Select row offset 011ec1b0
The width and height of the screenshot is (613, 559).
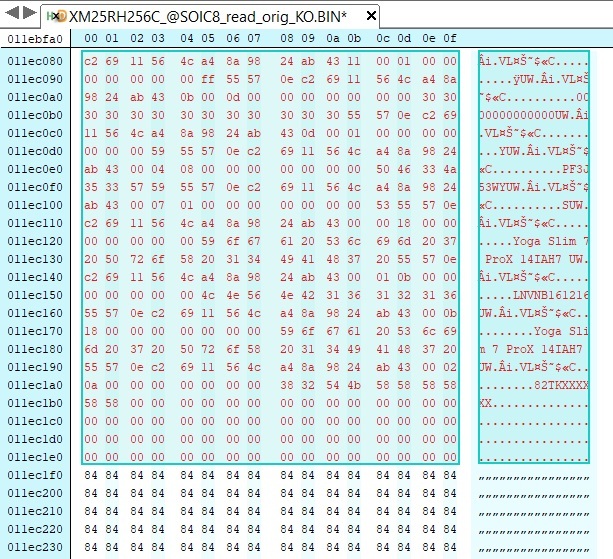[35, 403]
